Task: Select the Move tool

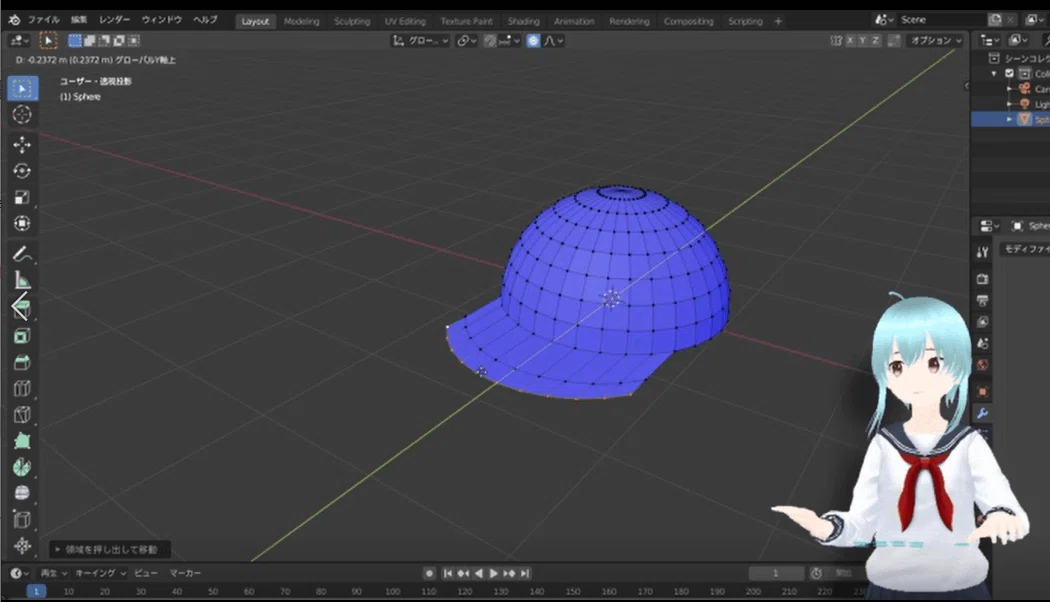Action: coord(22,145)
